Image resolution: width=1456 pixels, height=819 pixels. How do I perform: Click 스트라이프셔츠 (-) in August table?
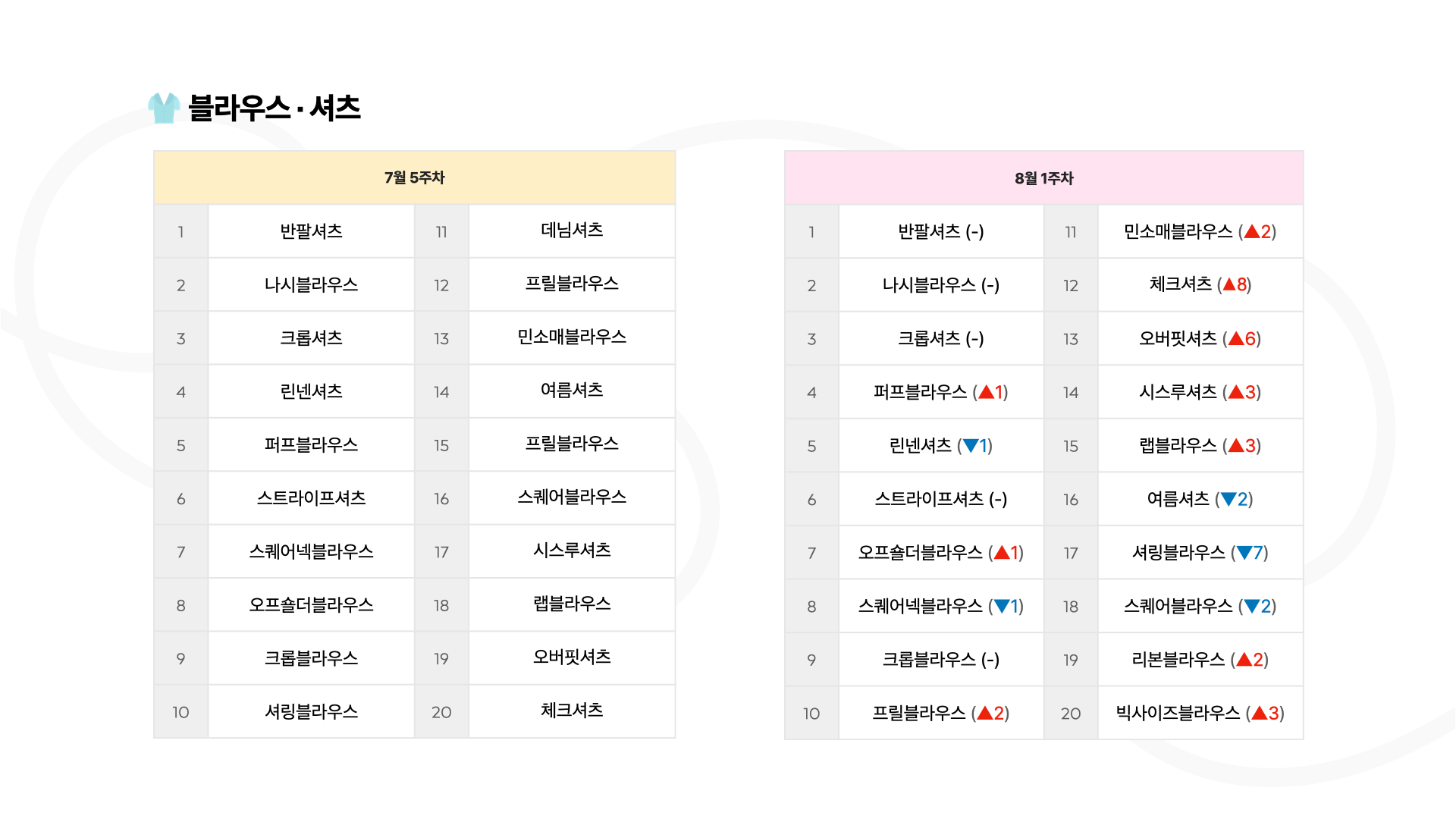(941, 499)
